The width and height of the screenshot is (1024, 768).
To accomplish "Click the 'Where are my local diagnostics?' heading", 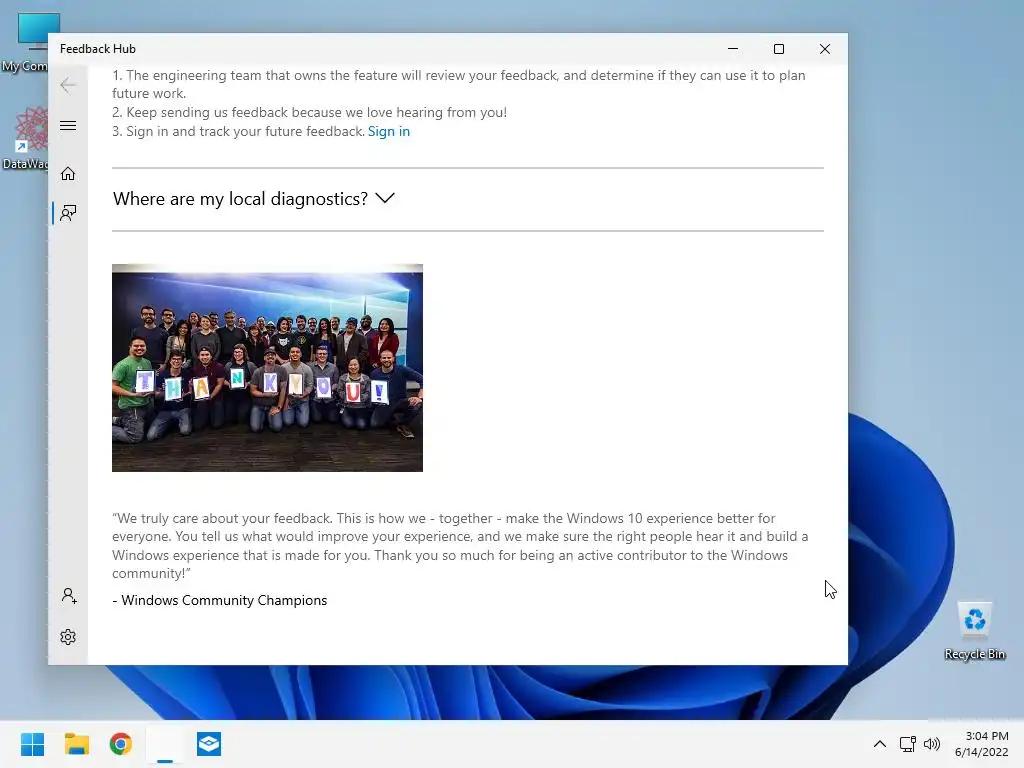I will 240,199.
